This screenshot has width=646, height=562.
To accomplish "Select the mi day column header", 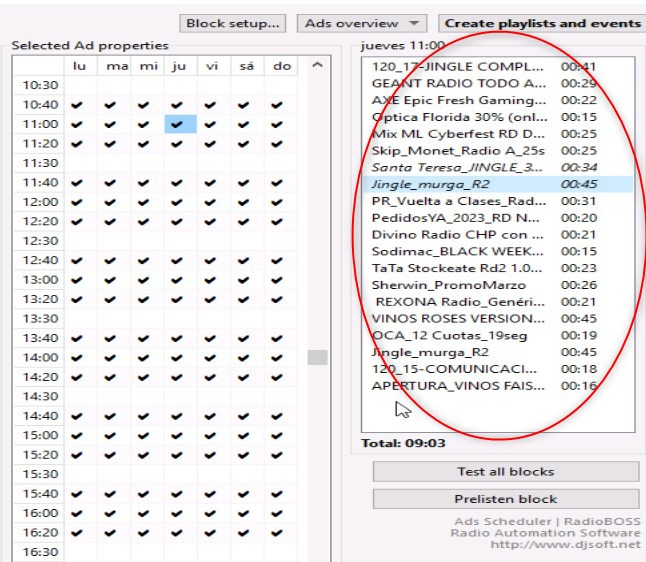I will [148, 66].
